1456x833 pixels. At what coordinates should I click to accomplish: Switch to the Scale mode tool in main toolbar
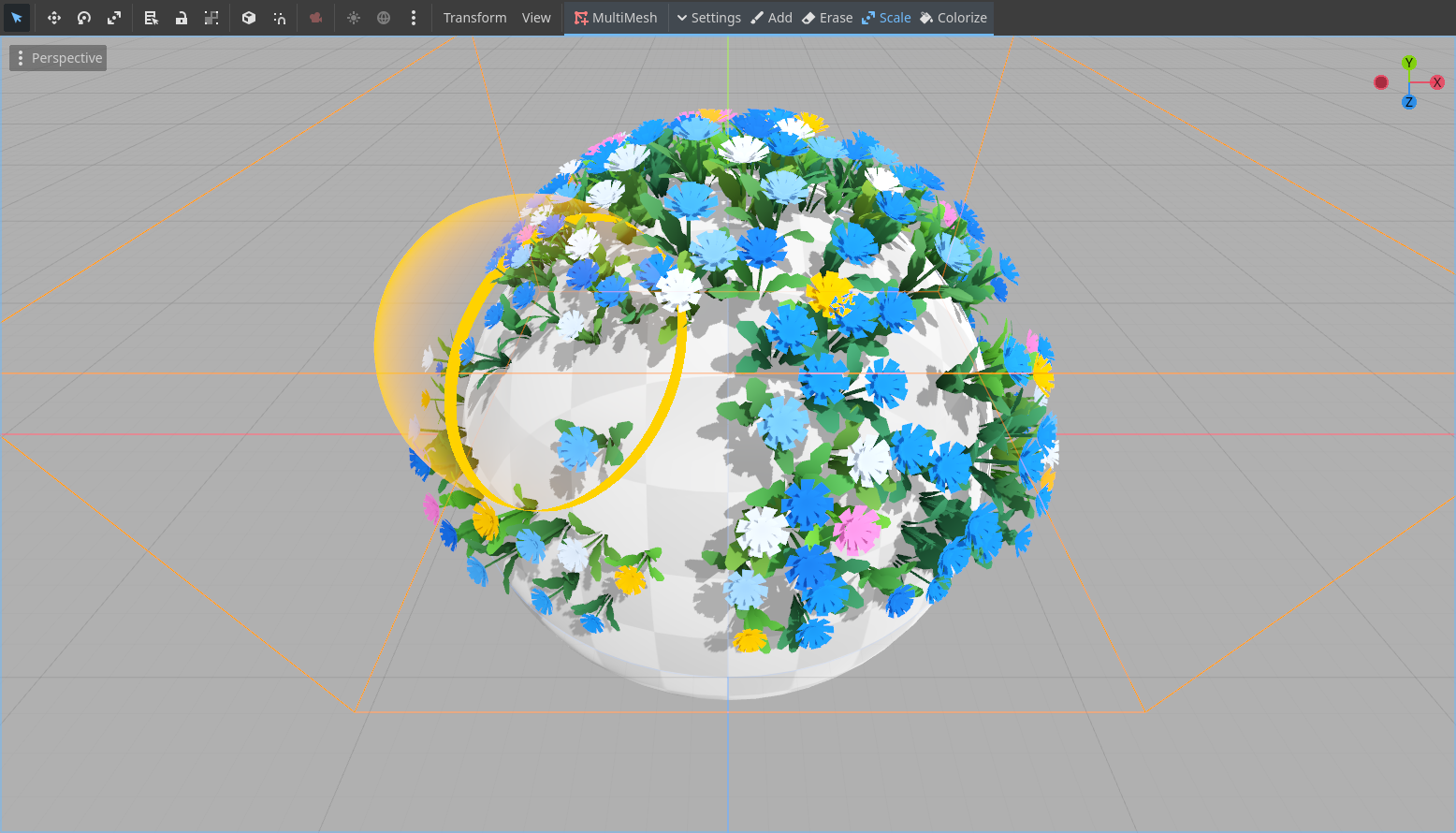coord(114,18)
